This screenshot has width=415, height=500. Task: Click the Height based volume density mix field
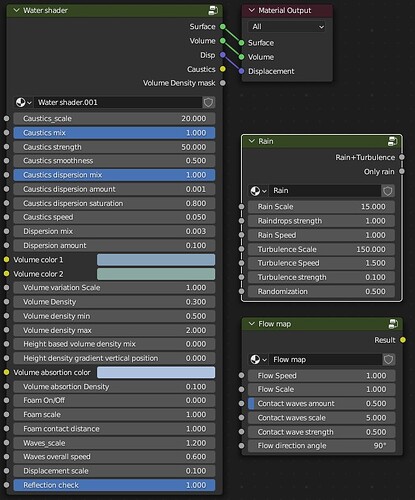(x=114, y=344)
